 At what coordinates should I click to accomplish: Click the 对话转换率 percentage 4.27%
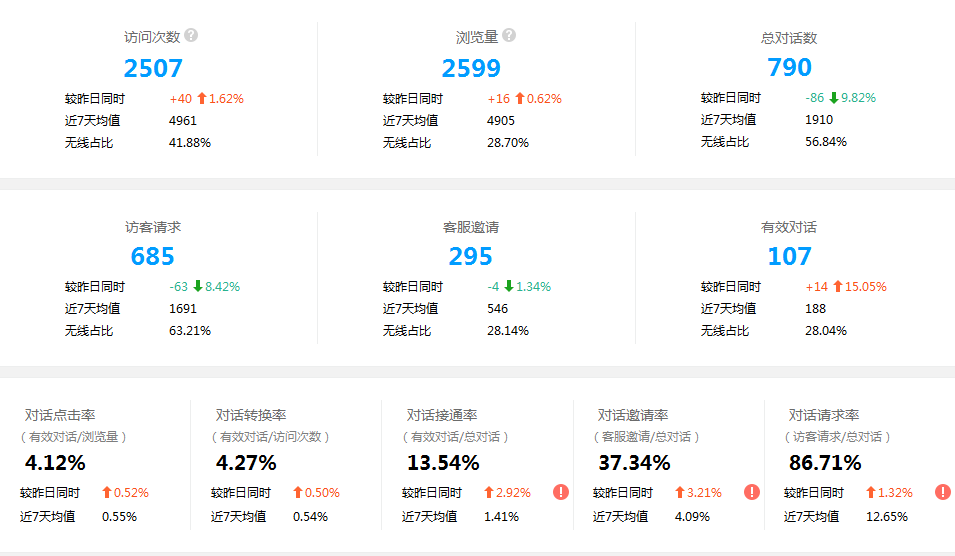click(x=246, y=463)
